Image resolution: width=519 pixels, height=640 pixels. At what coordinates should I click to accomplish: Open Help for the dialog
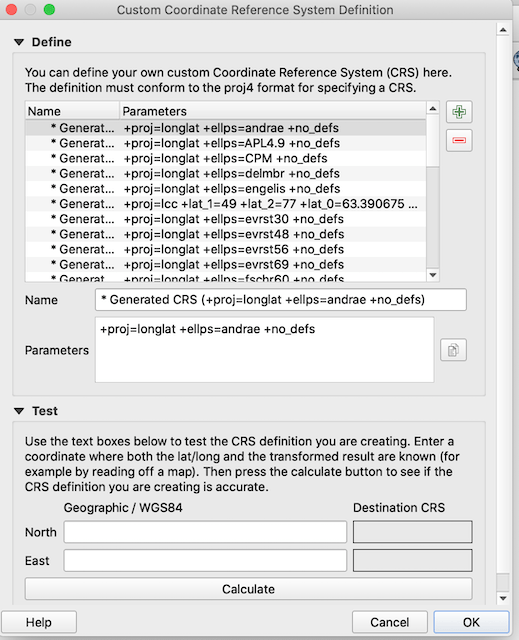click(39, 622)
